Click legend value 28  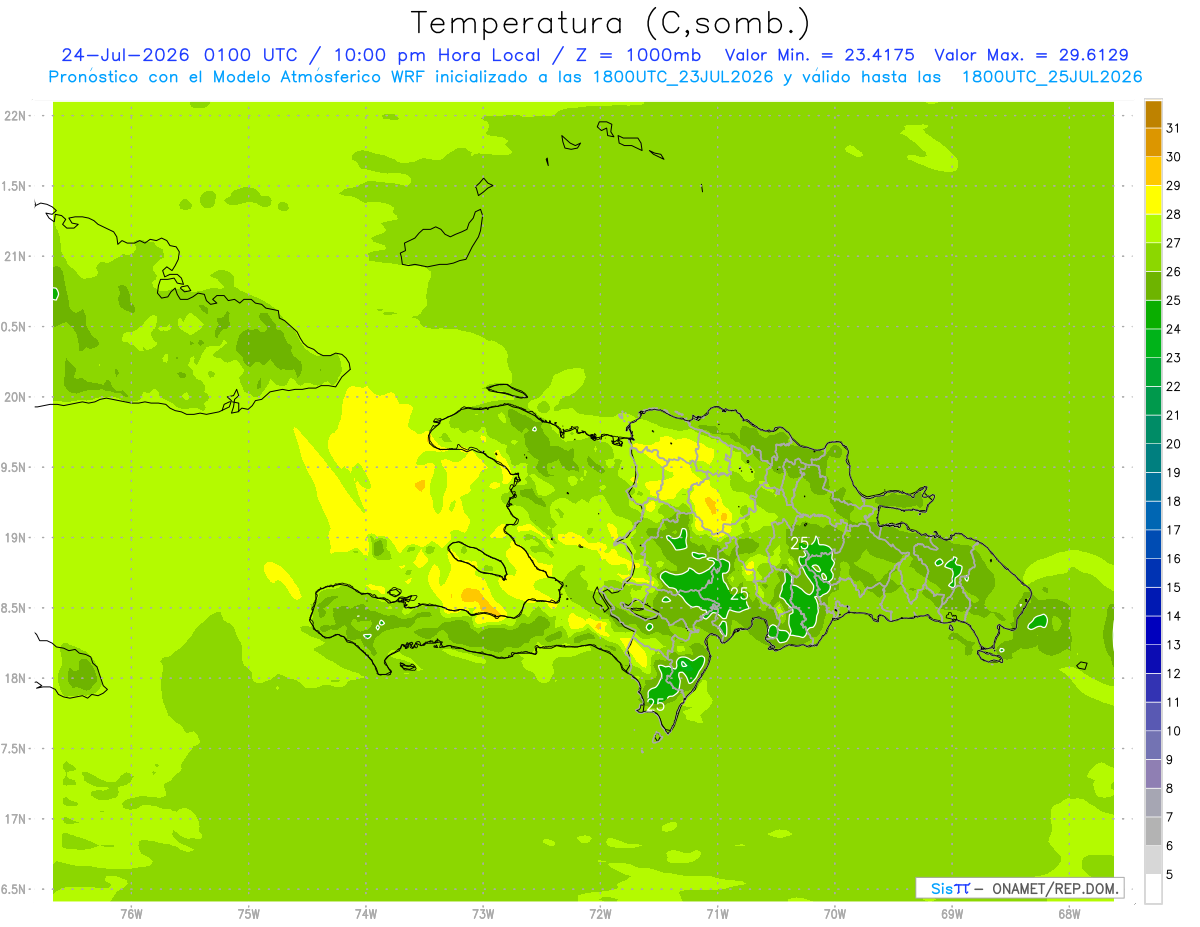1174,215
